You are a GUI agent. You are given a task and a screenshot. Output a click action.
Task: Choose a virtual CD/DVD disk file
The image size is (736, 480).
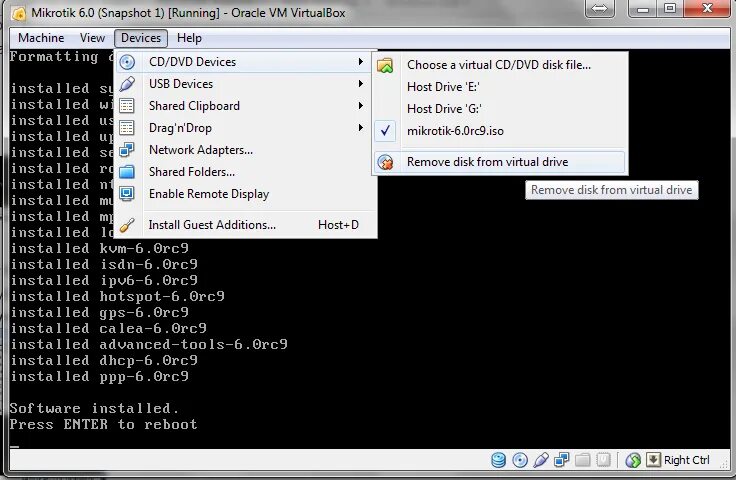500,65
